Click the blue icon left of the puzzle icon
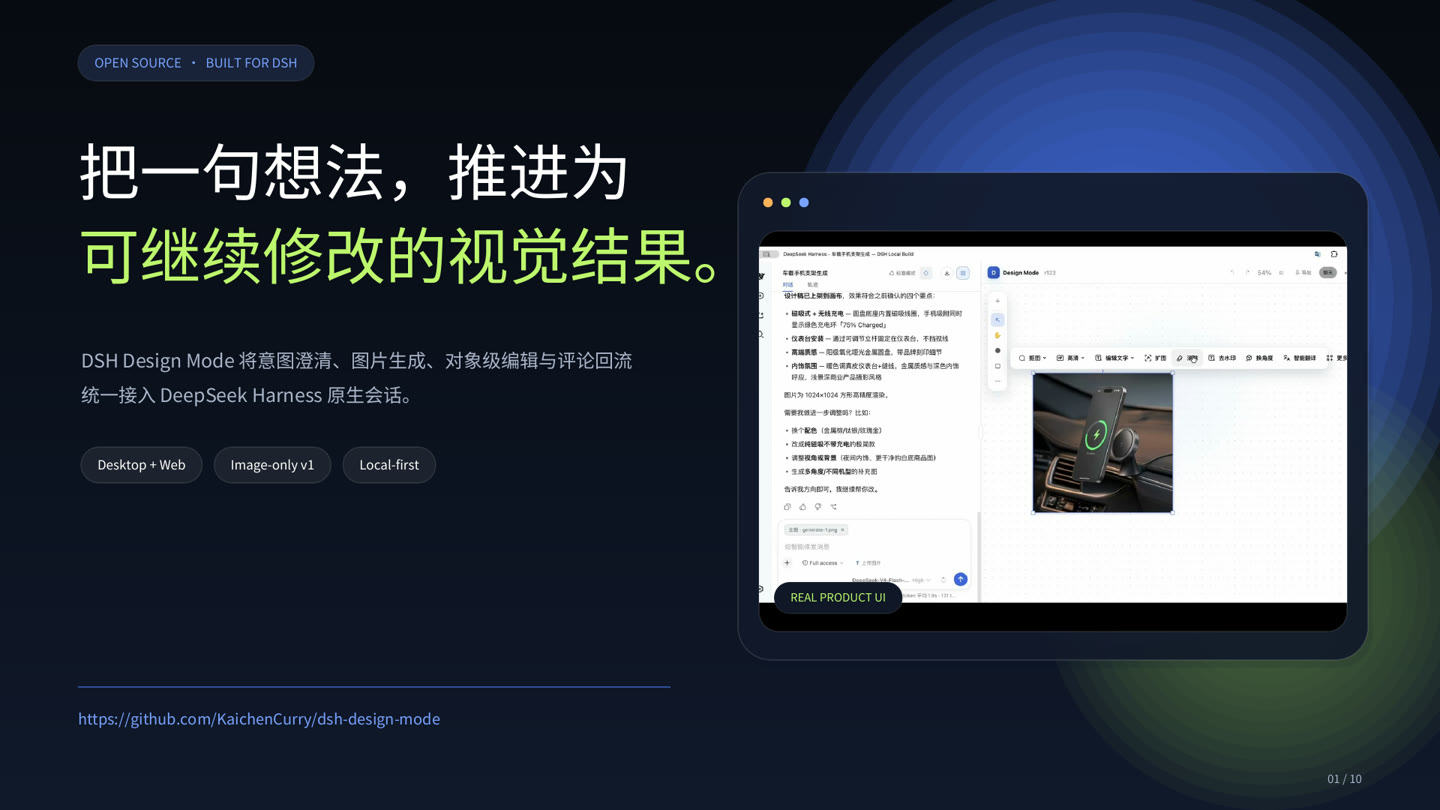Image resolution: width=1440 pixels, height=810 pixels. pyautogui.click(x=1317, y=254)
